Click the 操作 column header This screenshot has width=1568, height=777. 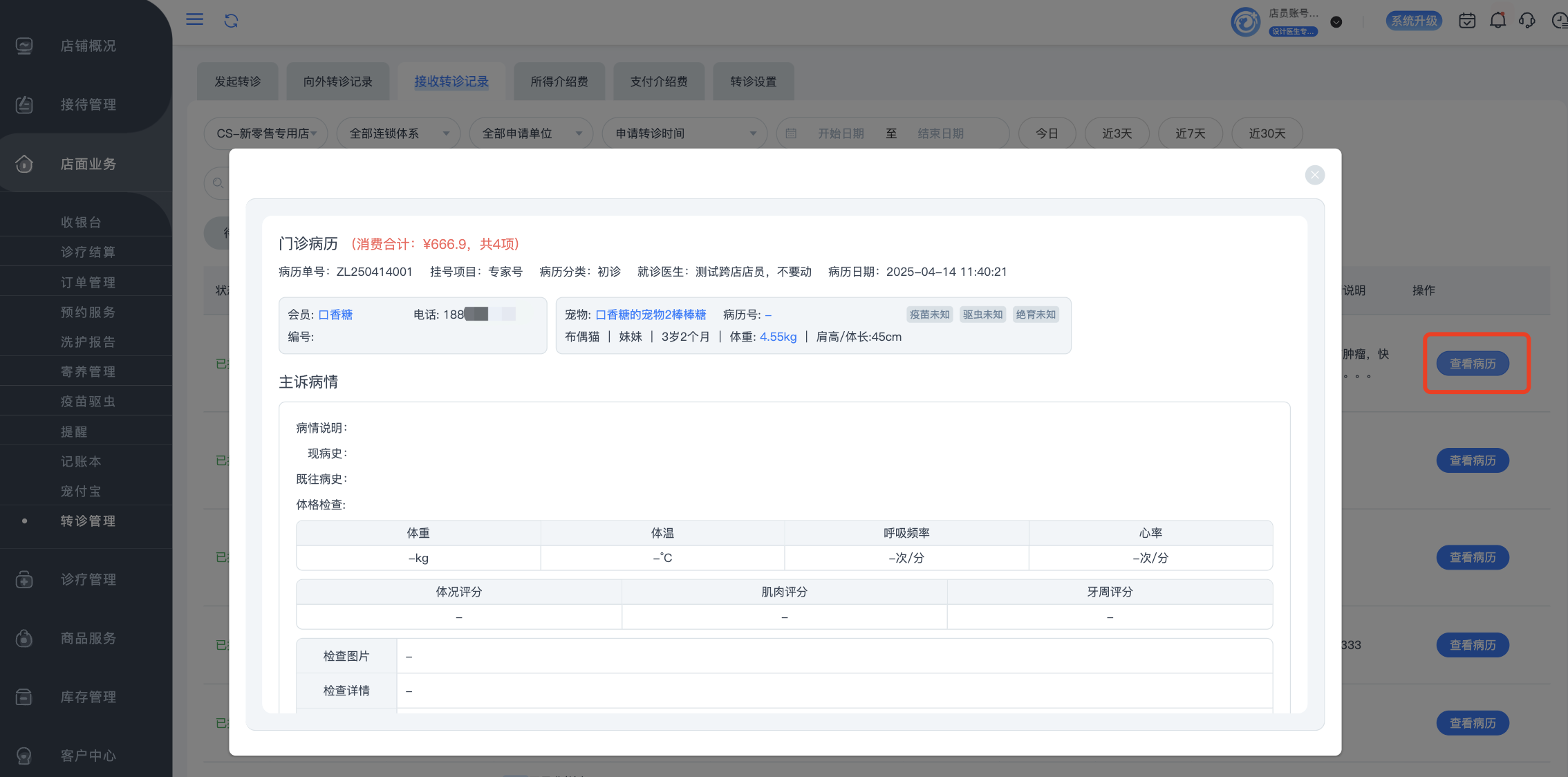pyautogui.click(x=1424, y=290)
